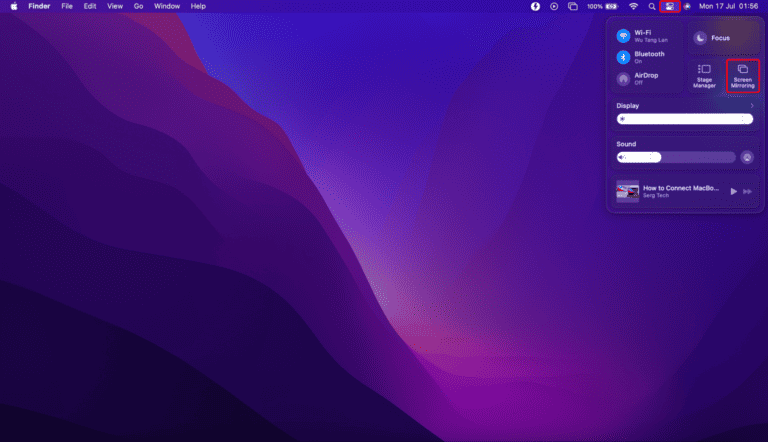Screen dimensions: 768x442
Task: Open the Apple logo menu
Action: click(x=14, y=6)
